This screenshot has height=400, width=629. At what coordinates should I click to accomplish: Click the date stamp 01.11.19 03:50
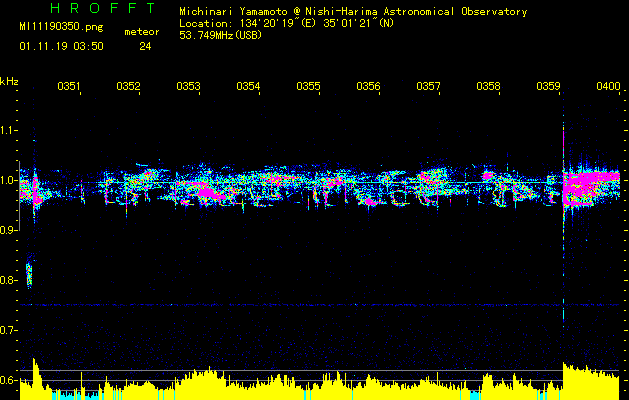(61, 46)
